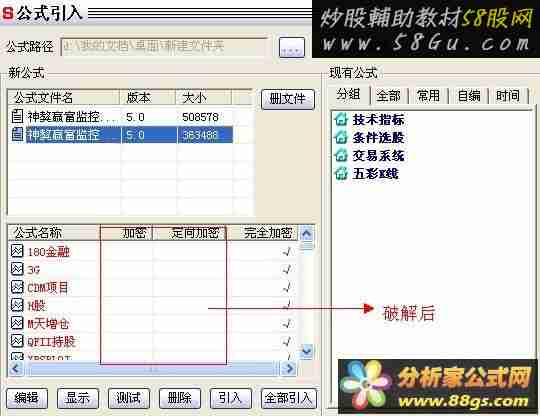The image size is (540, 416).
Task: Click the house icon of 技术指标
Action: (341, 119)
